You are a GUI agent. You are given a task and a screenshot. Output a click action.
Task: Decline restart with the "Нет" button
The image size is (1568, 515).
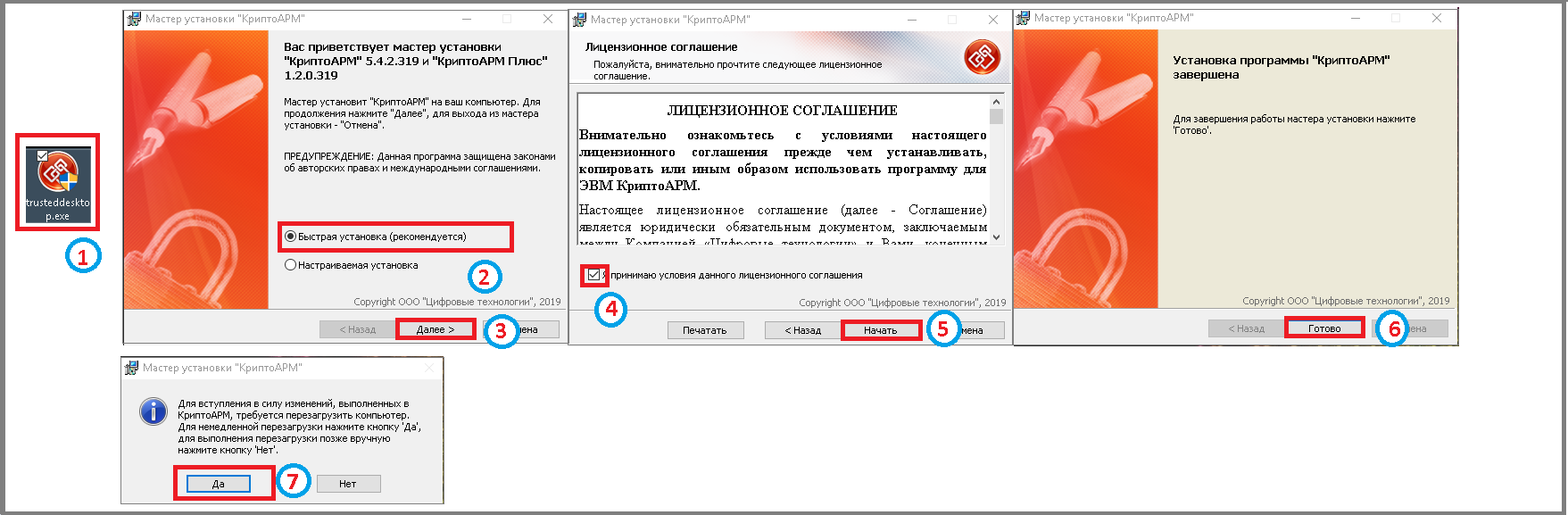pyautogui.click(x=348, y=484)
